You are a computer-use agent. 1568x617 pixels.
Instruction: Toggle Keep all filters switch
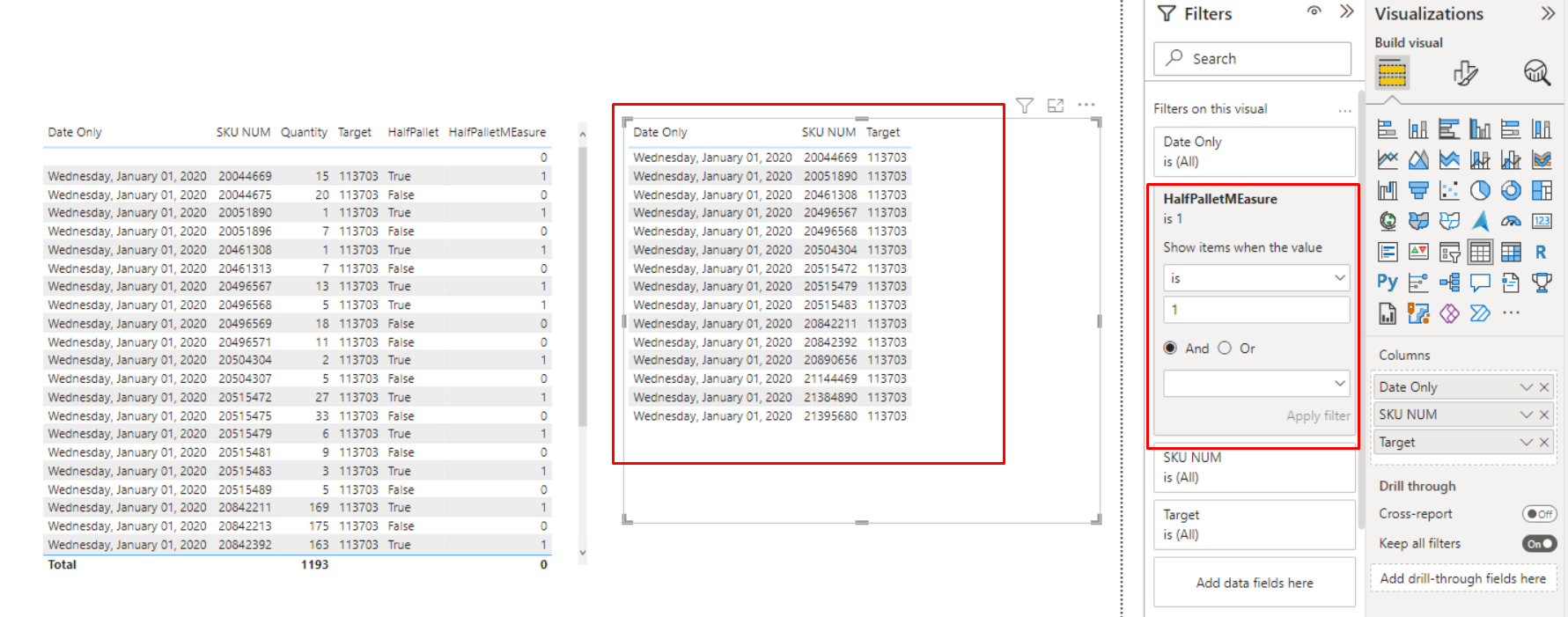[x=1540, y=544]
